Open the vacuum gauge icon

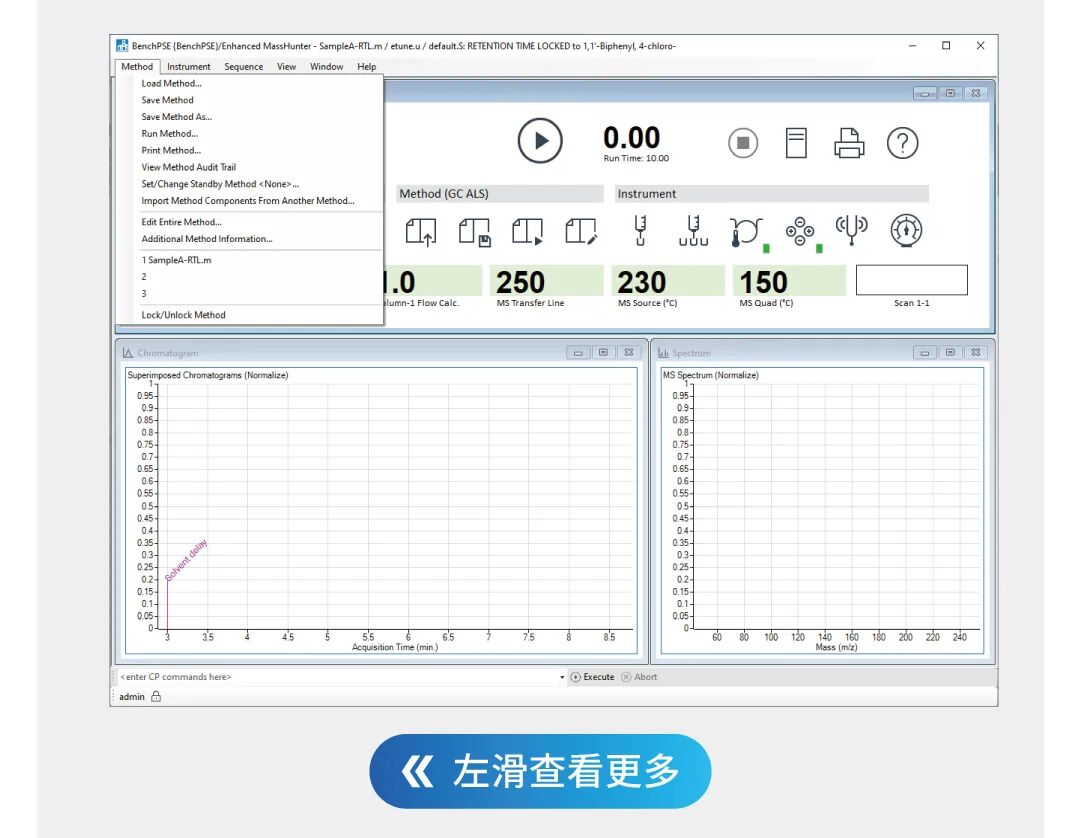906,231
